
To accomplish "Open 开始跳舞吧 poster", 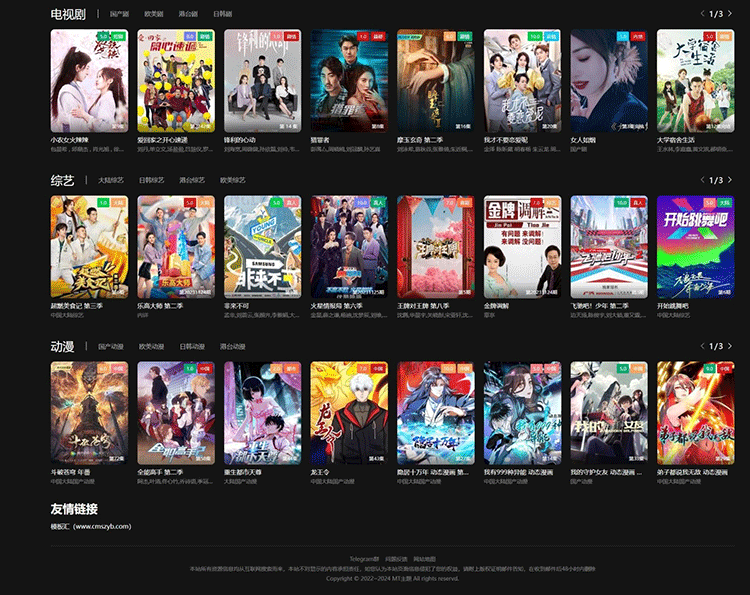I will click(x=695, y=247).
